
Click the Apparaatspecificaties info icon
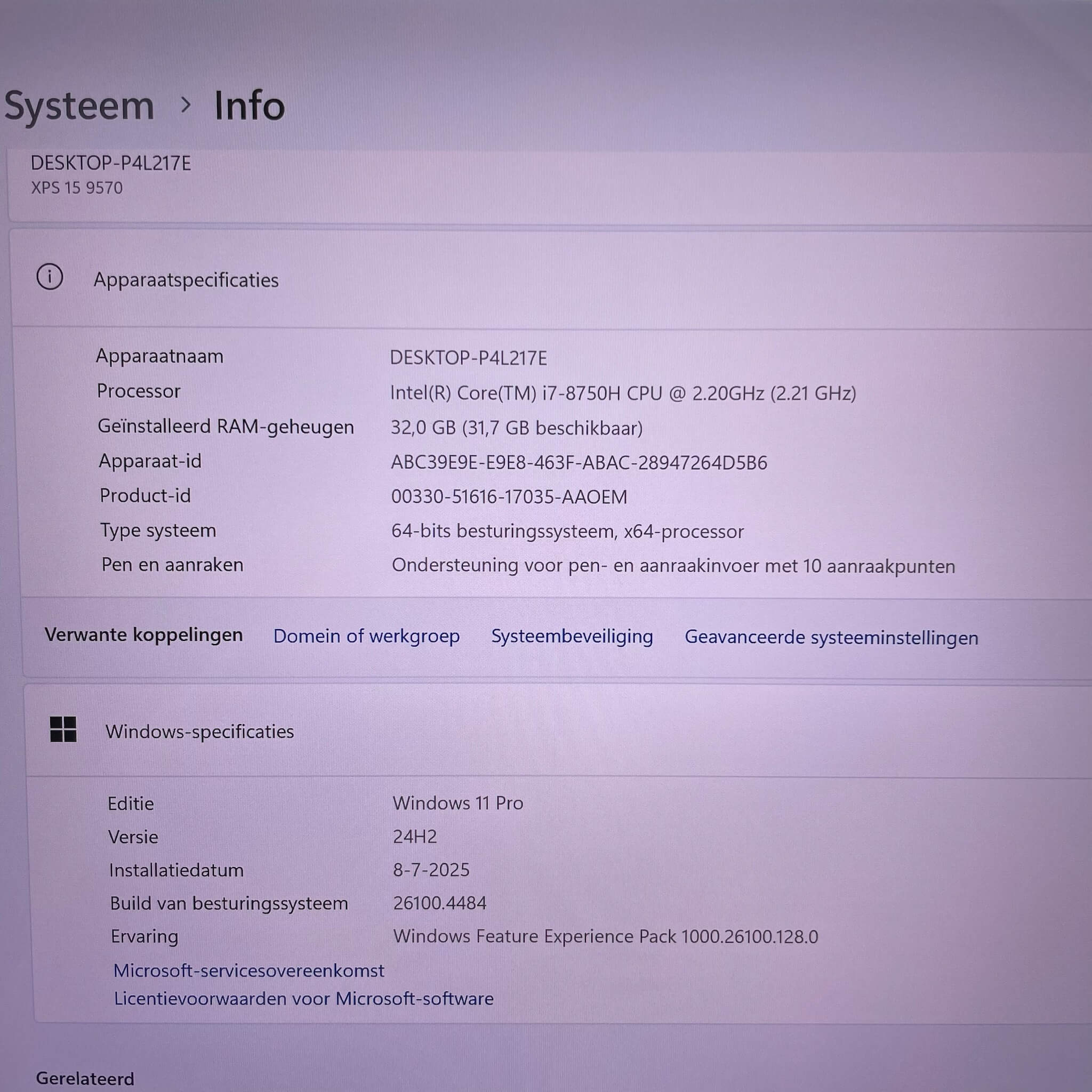click(x=50, y=277)
